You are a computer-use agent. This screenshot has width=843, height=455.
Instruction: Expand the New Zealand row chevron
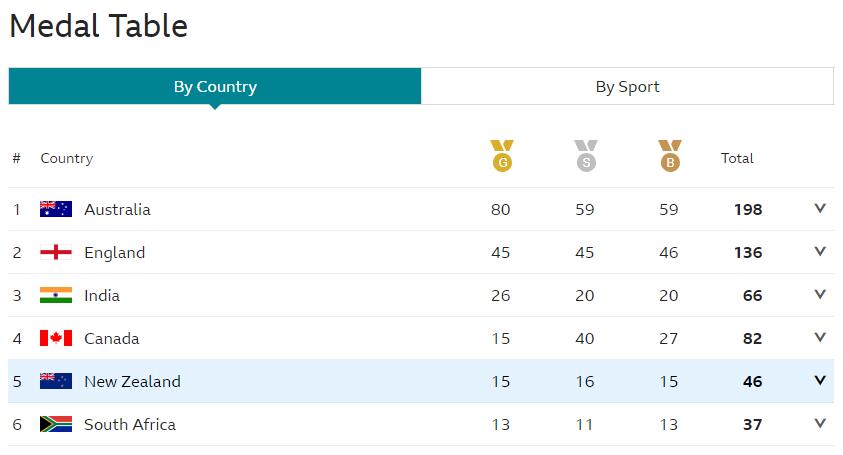point(820,381)
